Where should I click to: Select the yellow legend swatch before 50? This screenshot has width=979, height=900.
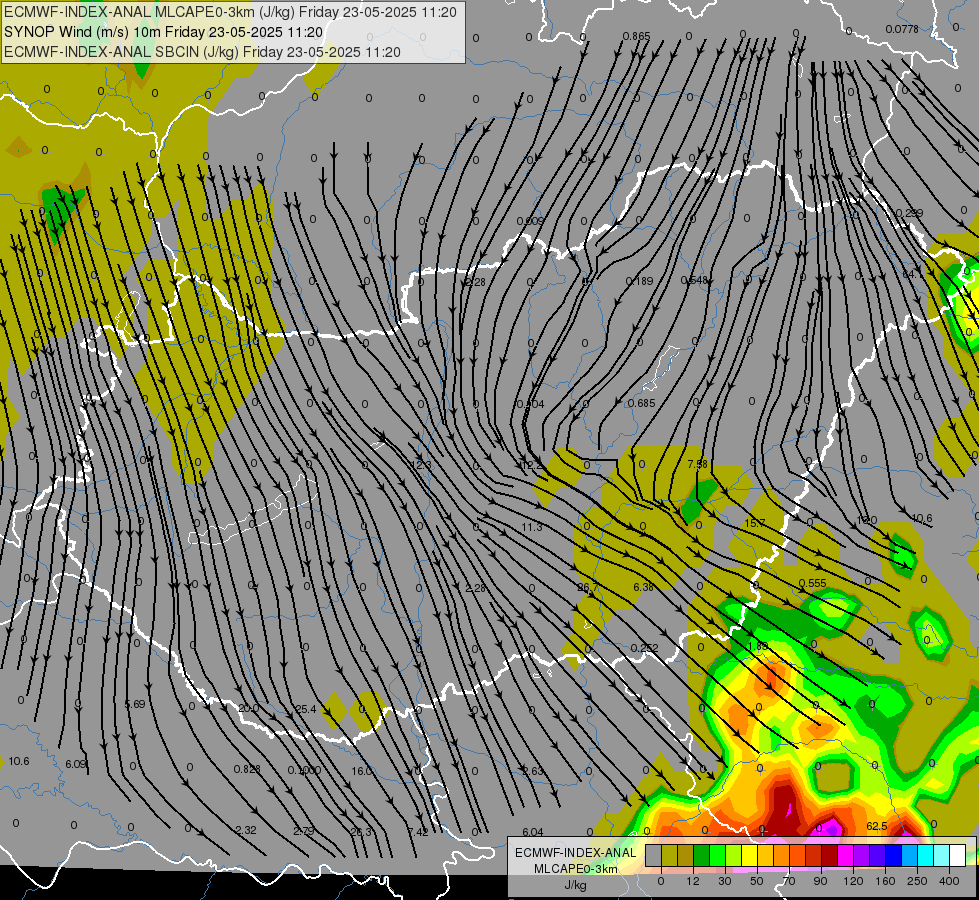(750, 855)
